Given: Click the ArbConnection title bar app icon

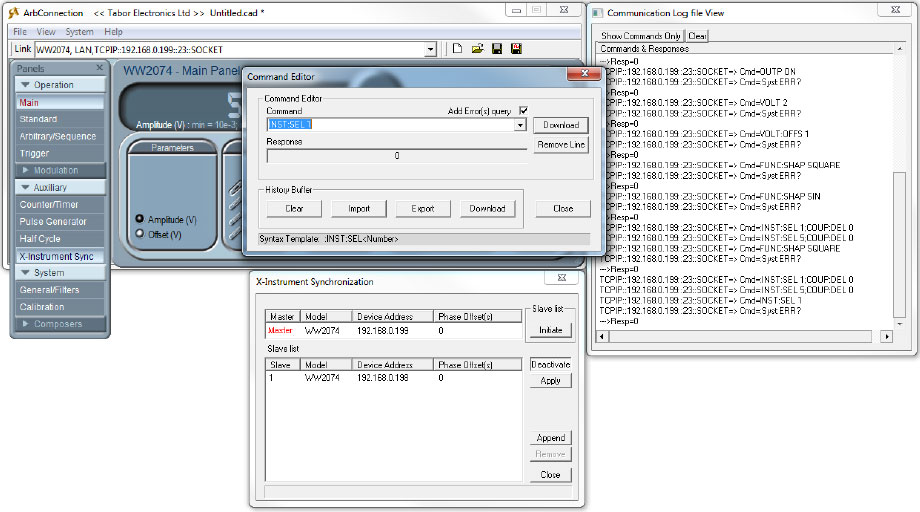Looking at the screenshot, I should [13, 12].
